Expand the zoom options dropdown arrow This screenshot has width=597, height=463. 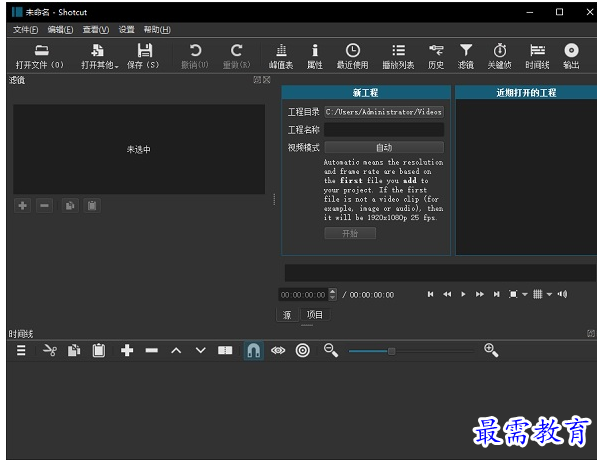[525, 294]
